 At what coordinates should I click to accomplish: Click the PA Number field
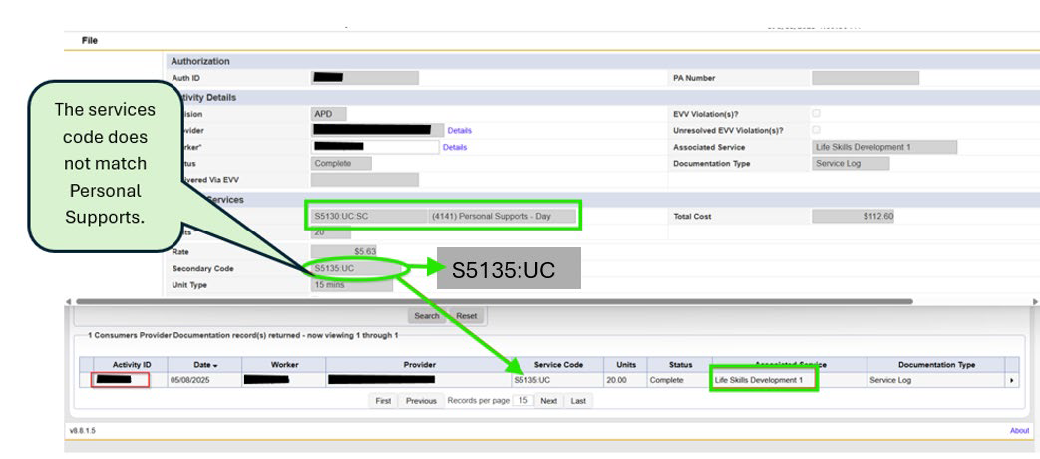pos(866,78)
